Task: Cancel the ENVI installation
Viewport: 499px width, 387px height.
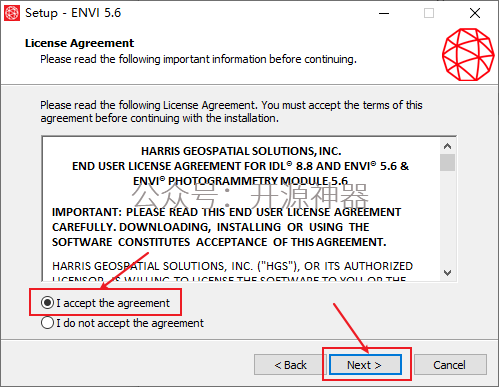Action: pyautogui.click(x=450, y=365)
